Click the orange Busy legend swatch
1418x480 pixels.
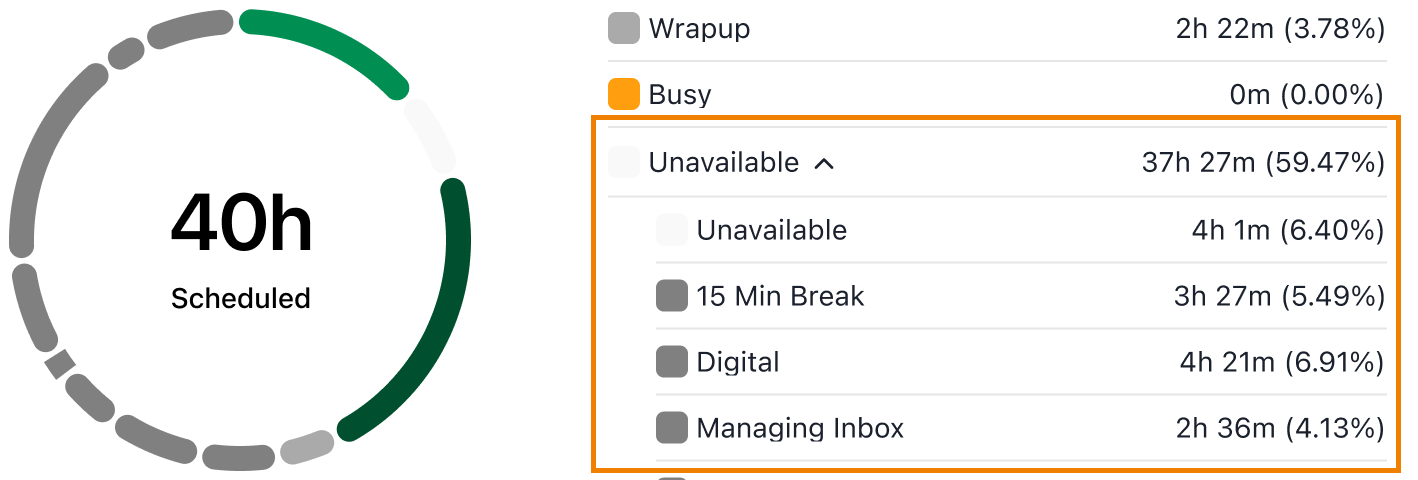pos(624,94)
